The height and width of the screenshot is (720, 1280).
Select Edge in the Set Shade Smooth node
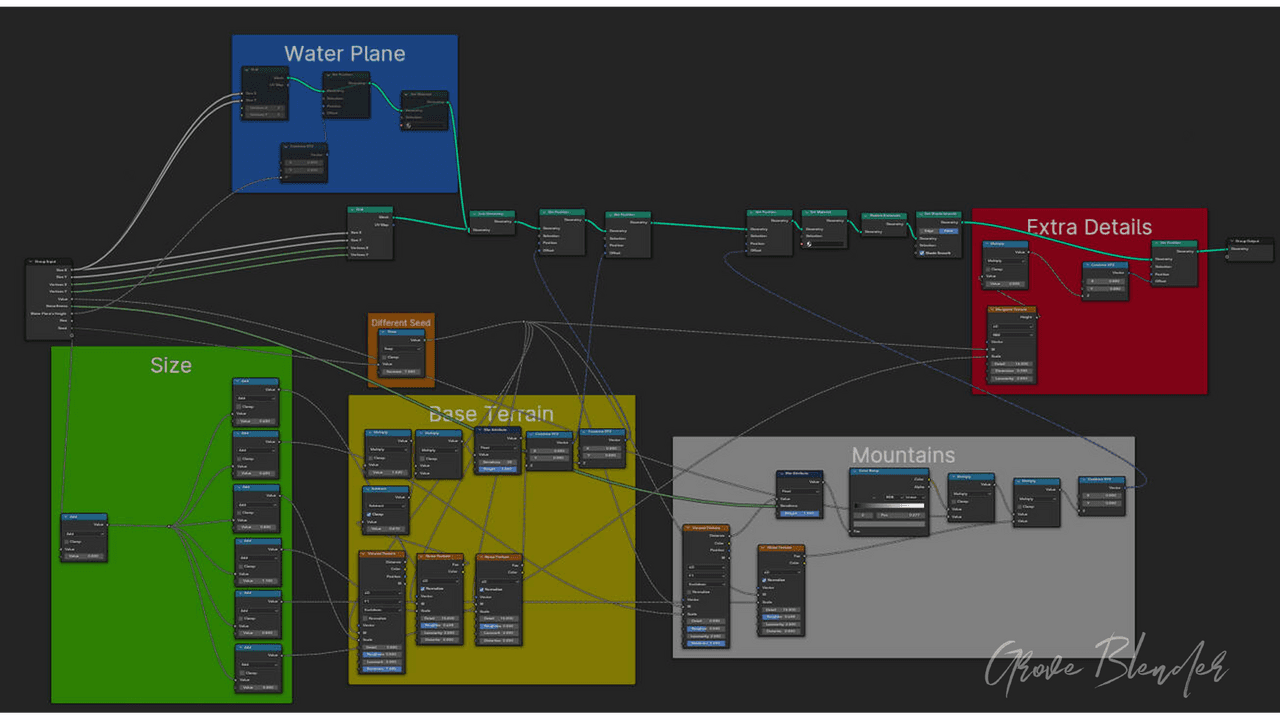pyautogui.click(x=929, y=230)
